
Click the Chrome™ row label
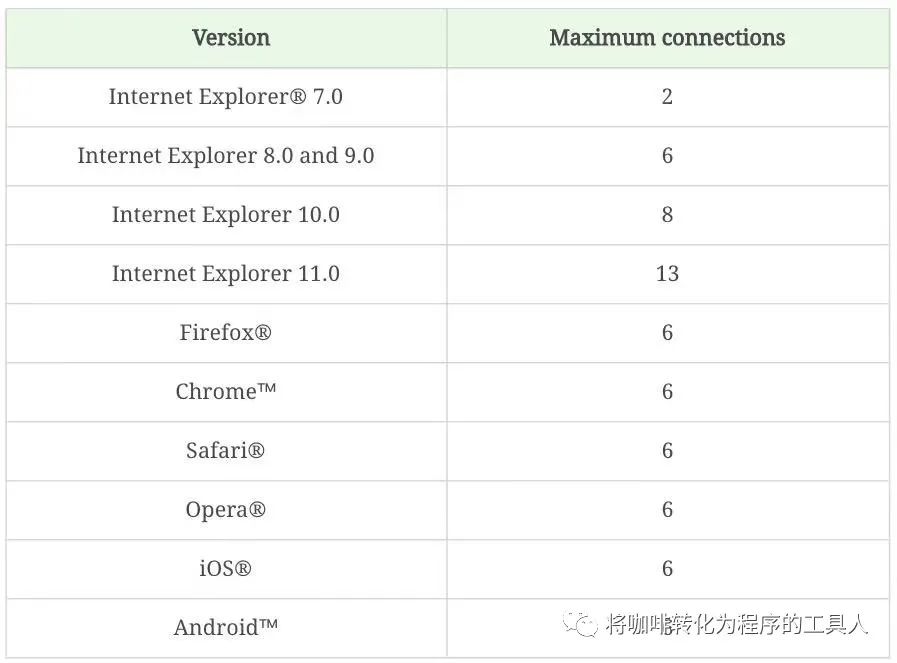(225, 391)
